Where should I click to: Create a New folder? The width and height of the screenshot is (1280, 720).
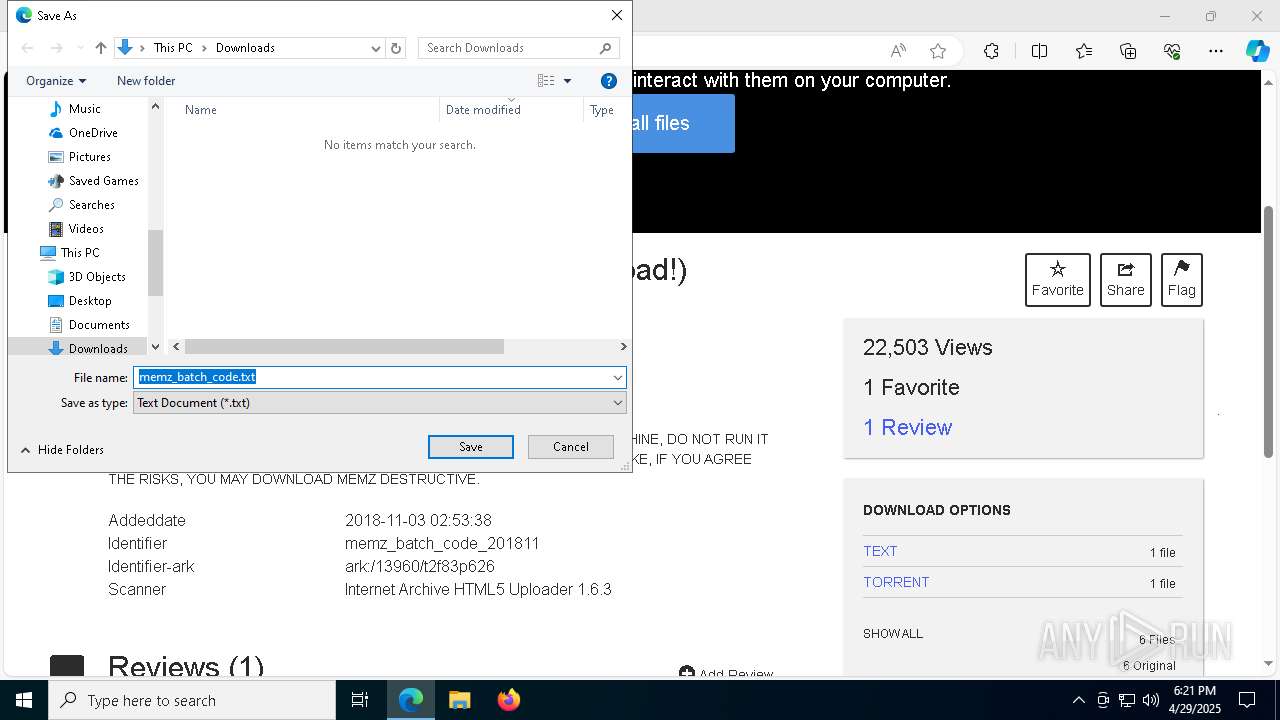pyautogui.click(x=146, y=81)
